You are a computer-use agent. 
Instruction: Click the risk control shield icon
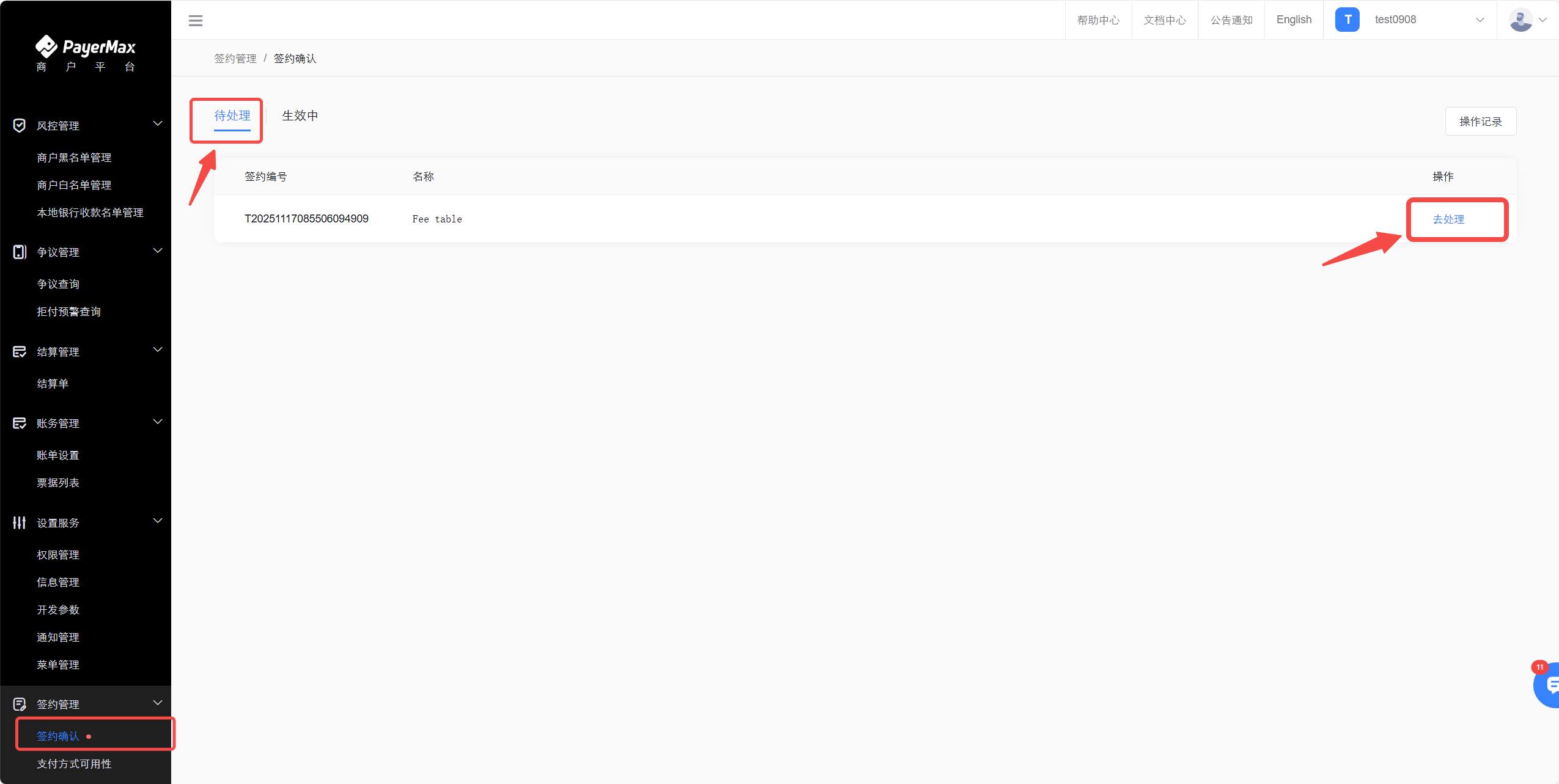20,125
